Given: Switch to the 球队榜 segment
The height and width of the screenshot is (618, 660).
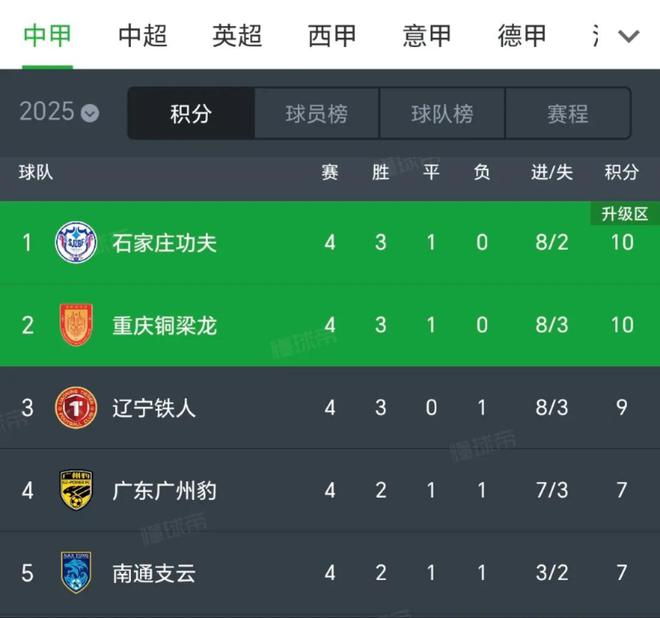Looking at the screenshot, I should click(x=442, y=113).
